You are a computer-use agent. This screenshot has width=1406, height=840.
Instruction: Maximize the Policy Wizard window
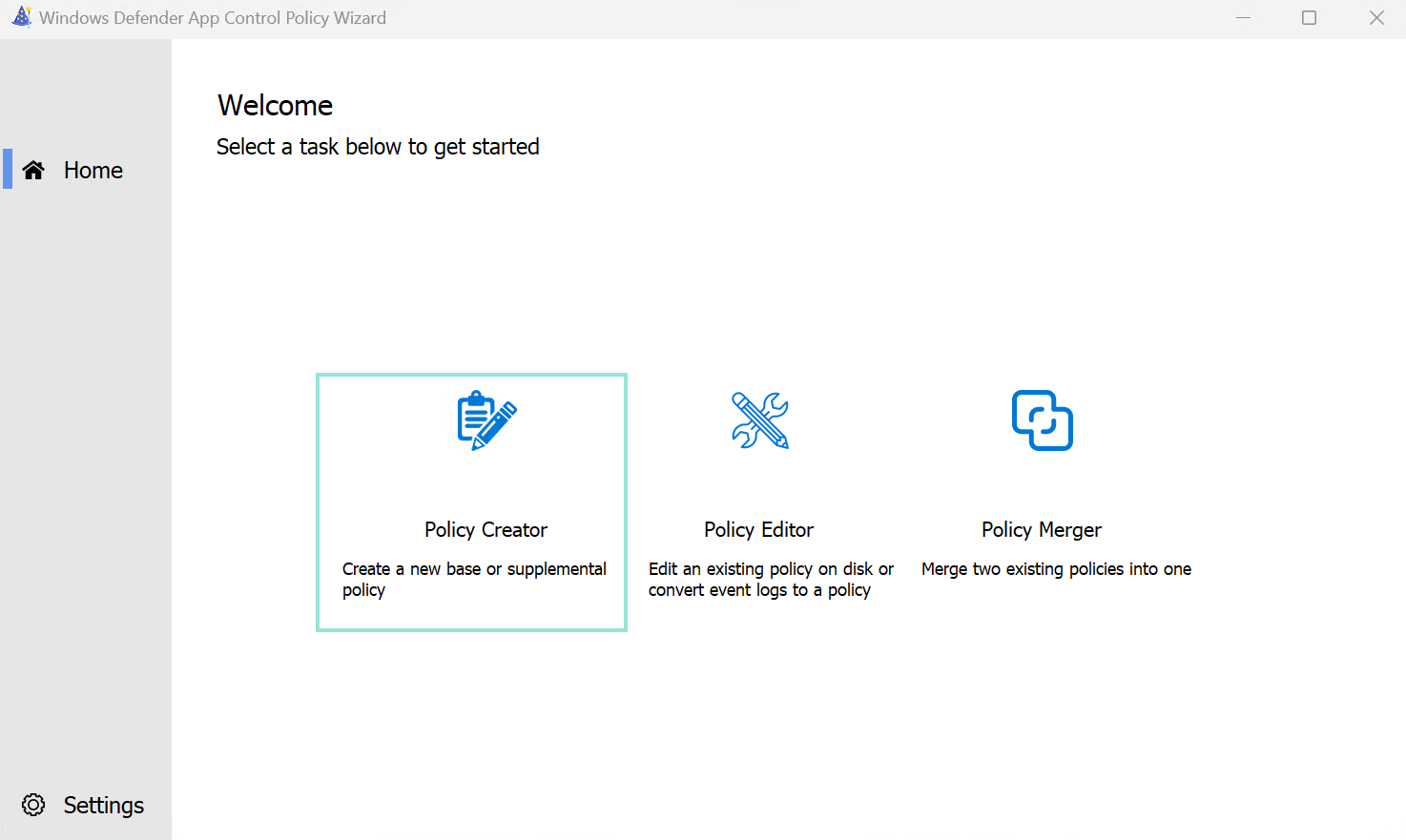(1309, 18)
